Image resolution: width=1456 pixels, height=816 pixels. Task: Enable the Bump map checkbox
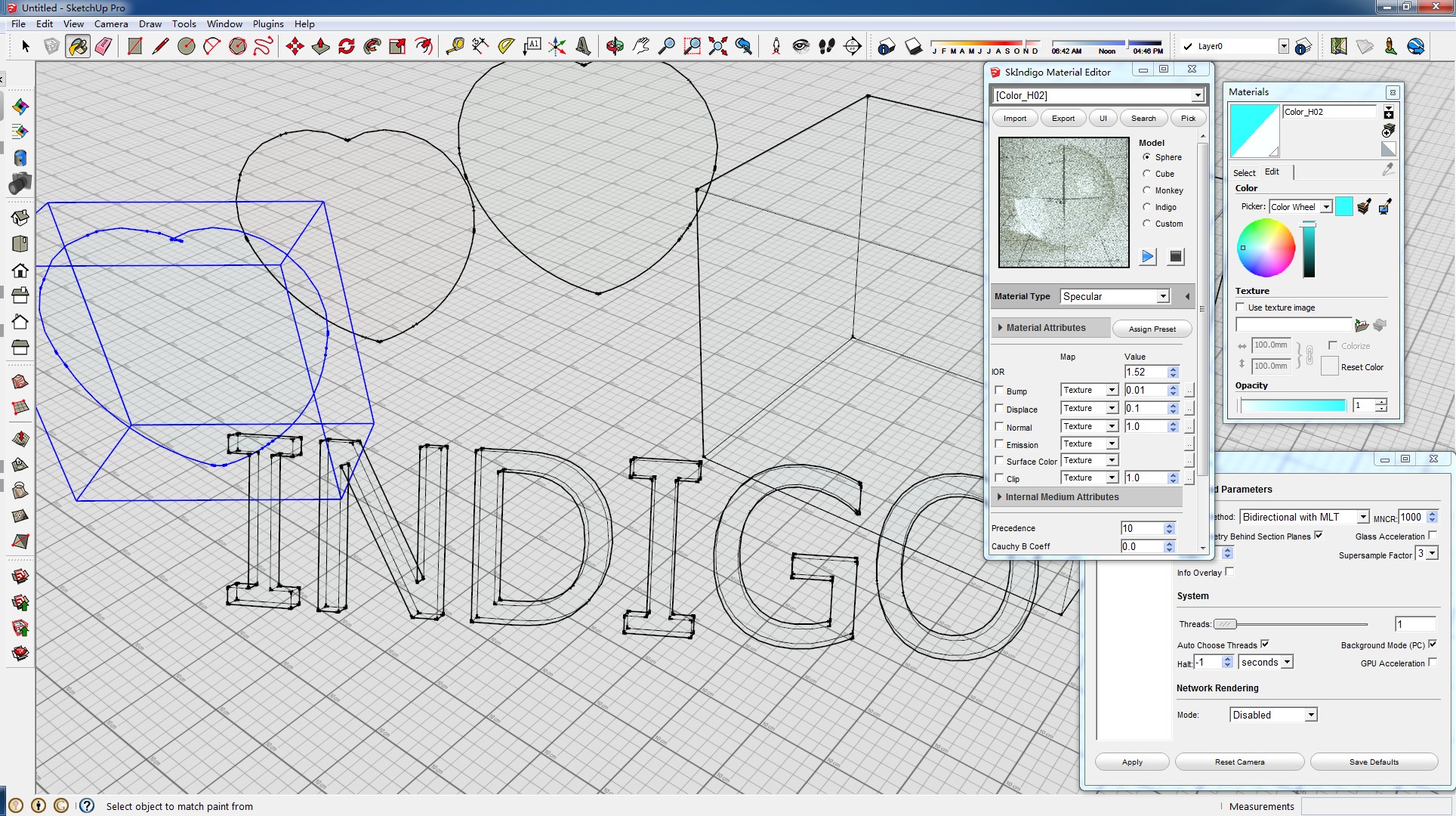pos(999,391)
